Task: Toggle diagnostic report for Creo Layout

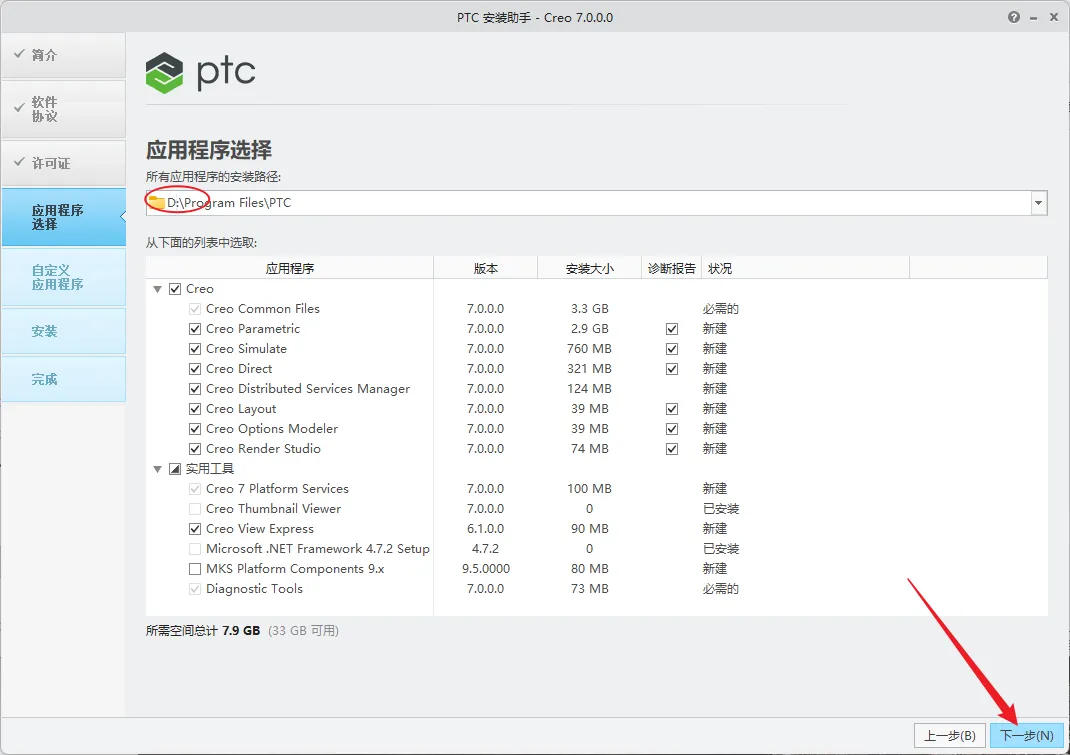Action: tap(672, 409)
